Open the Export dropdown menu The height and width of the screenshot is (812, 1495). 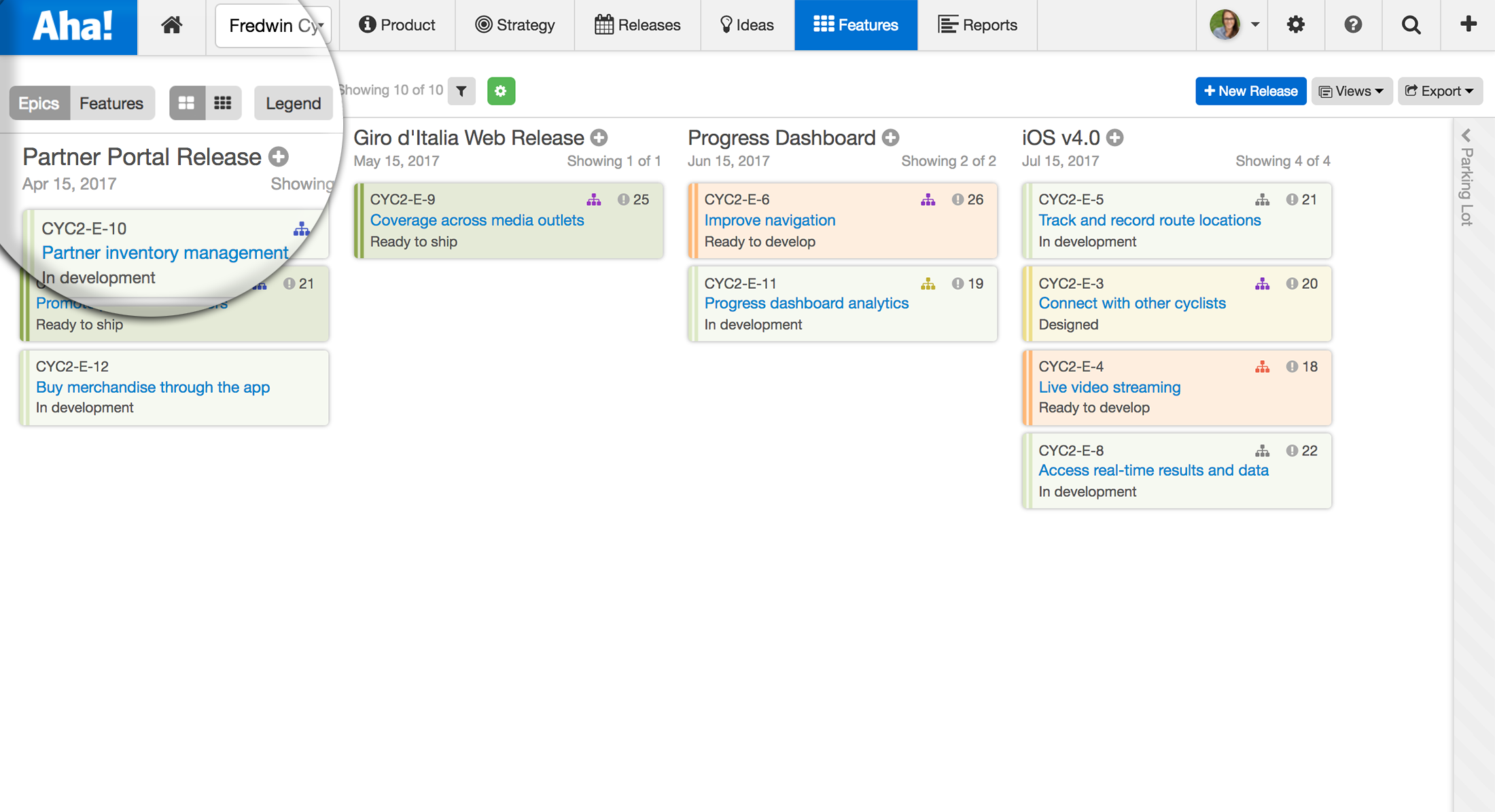(x=1439, y=91)
